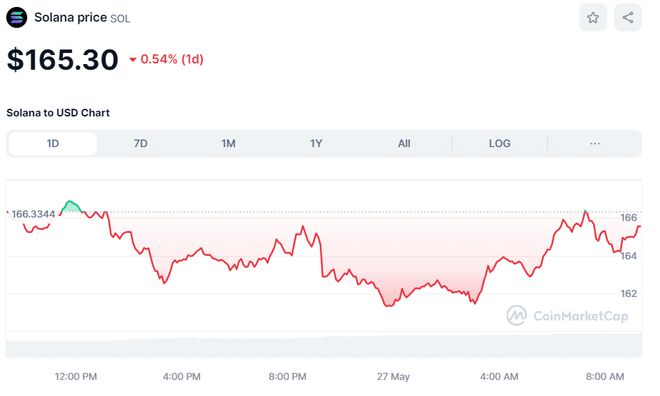Toggle the LOG scale option
The image size is (660, 396).
(500, 144)
